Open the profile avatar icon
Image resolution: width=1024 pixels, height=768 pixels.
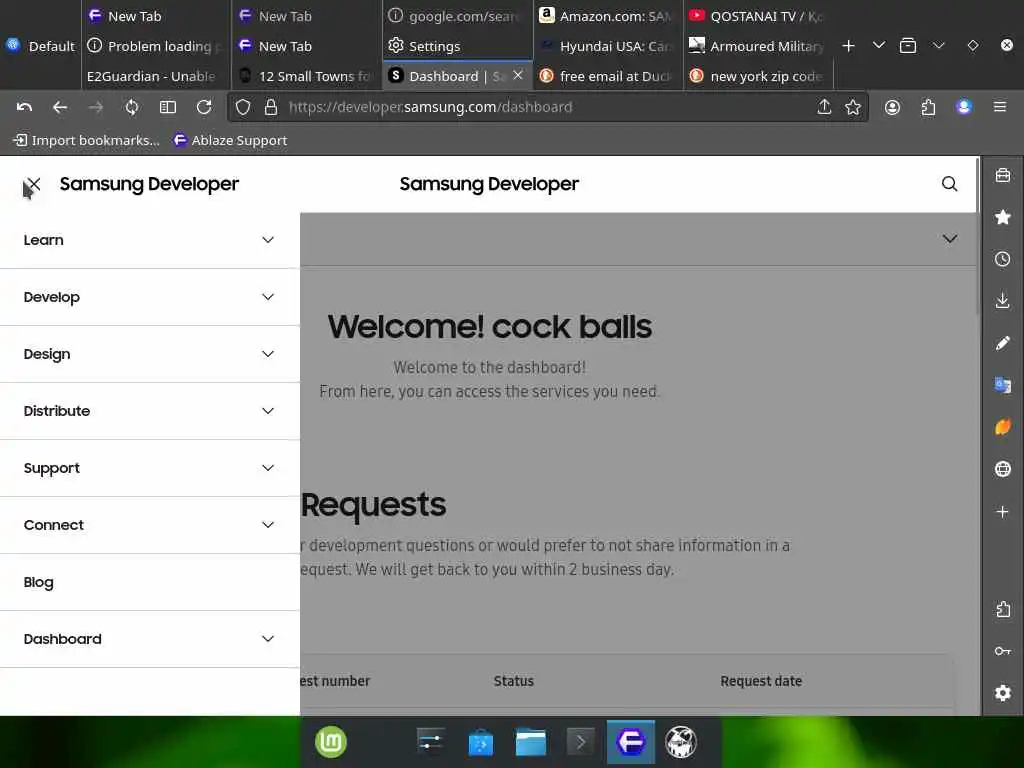click(x=964, y=107)
